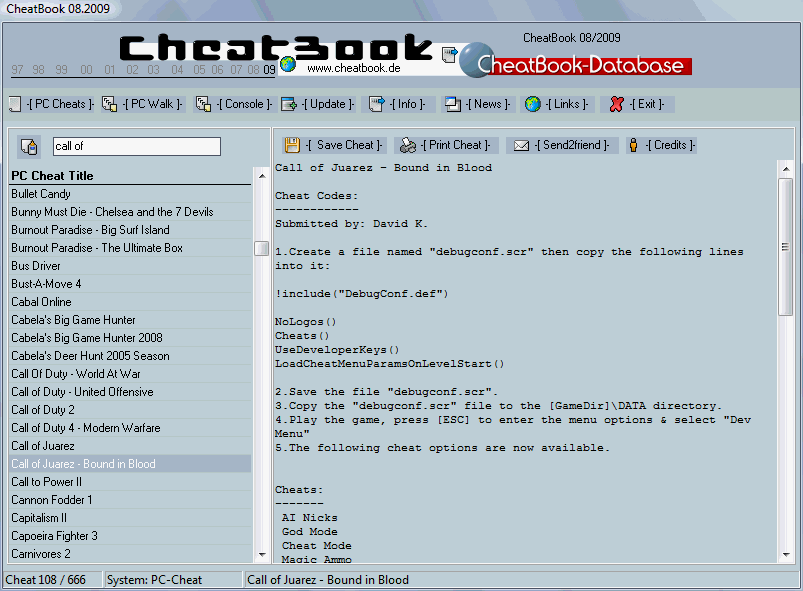
Task: Select 'Cabela's Deer Hunt 2005 Season'
Action: [x=131, y=356]
